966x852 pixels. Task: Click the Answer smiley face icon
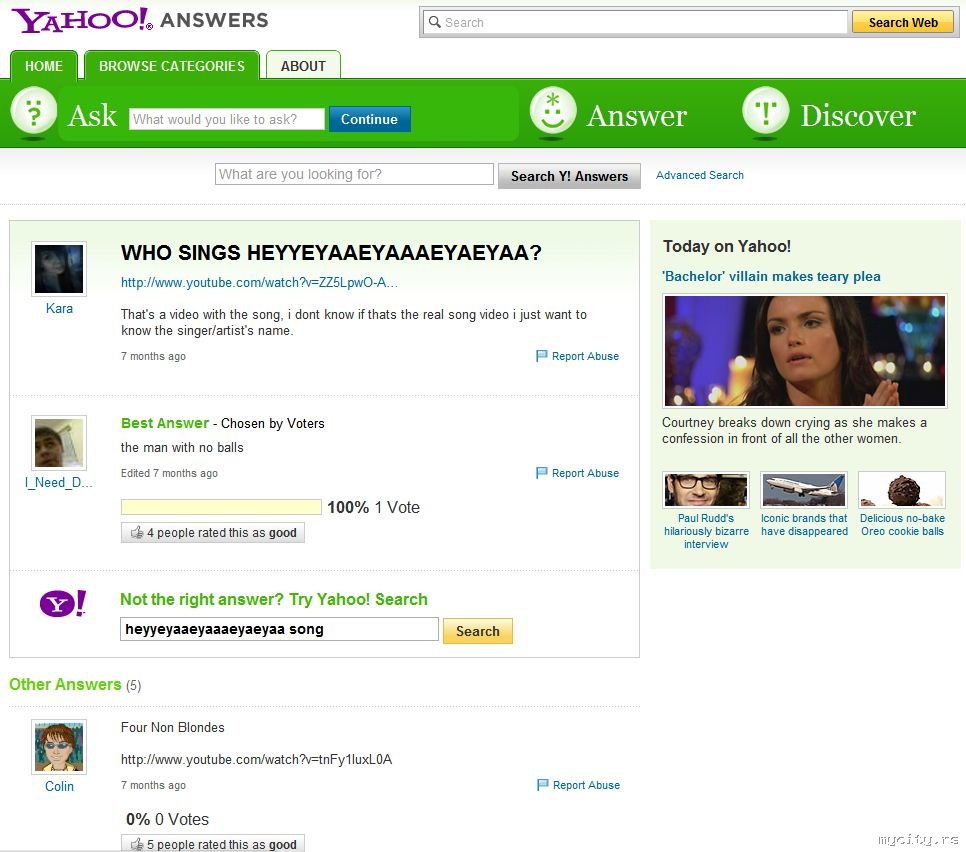[553, 112]
